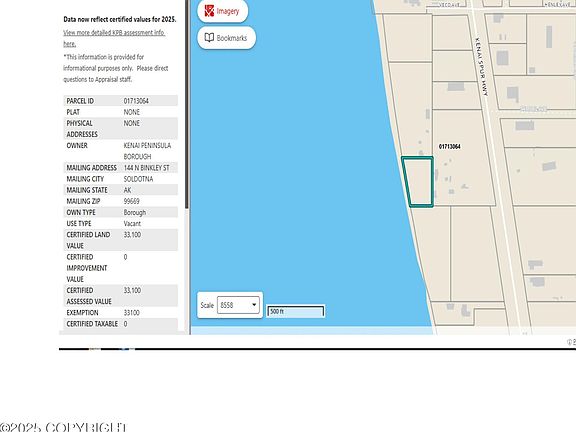The height and width of the screenshot is (432, 576).
Task: Open the Bookmarks button
Action: pos(226,37)
